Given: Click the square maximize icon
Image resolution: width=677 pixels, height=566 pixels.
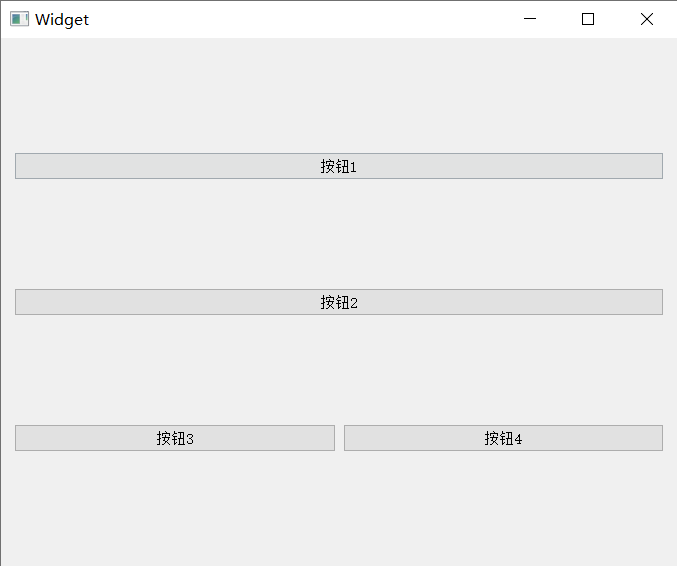Looking at the screenshot, I should tap(588, 19).
